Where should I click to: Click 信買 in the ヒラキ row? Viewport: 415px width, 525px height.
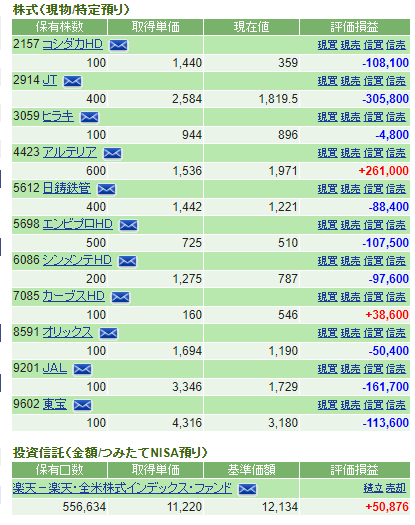373,117
